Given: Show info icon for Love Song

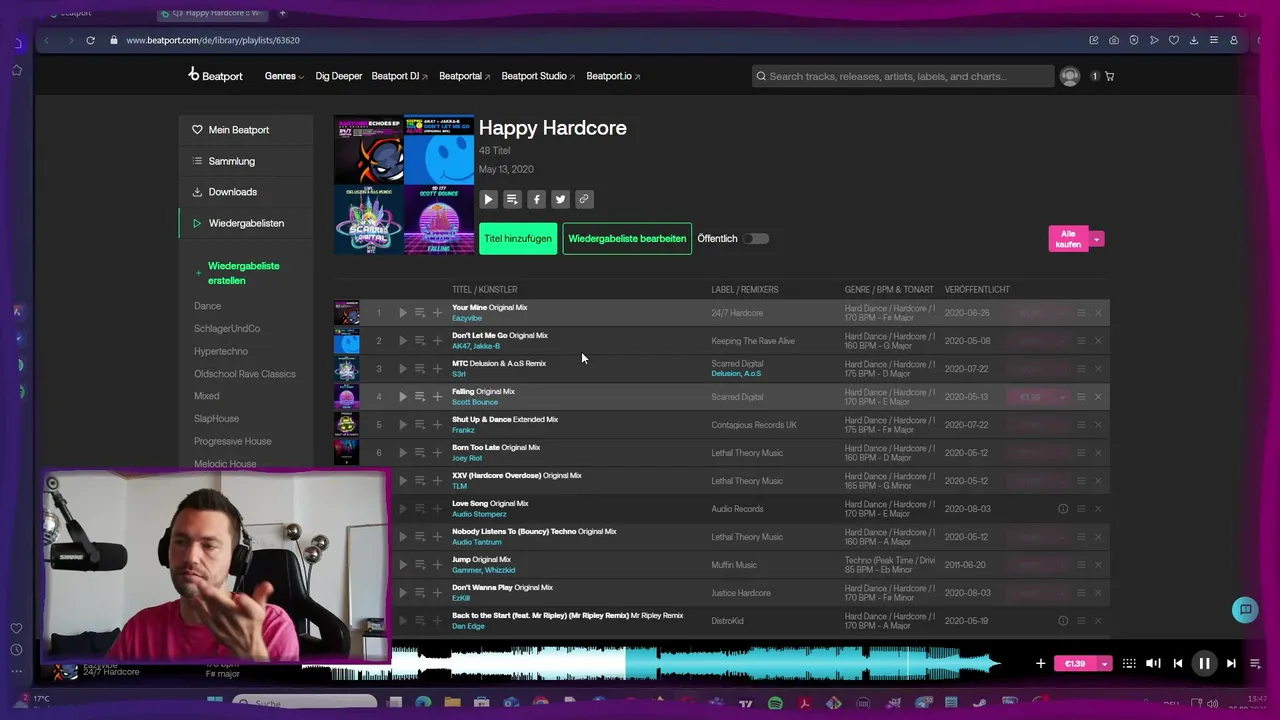Looking at the screenshot, I should pos(1063,509).
